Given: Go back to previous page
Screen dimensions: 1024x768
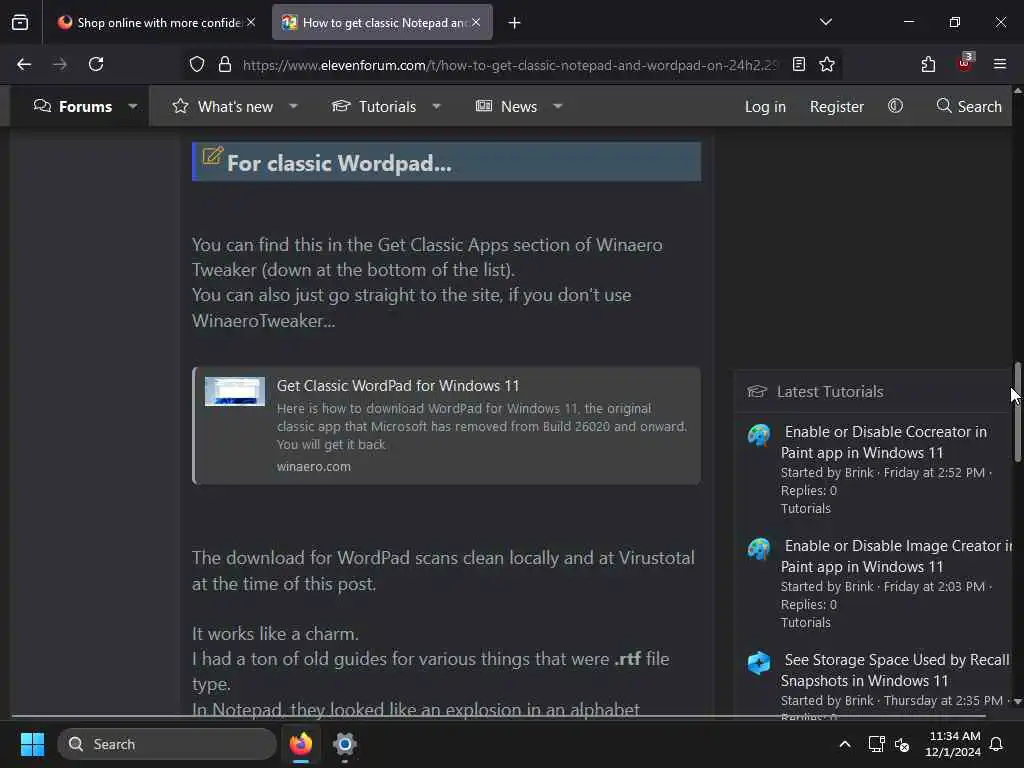Looking at the screenshot, I should point(24,64).
